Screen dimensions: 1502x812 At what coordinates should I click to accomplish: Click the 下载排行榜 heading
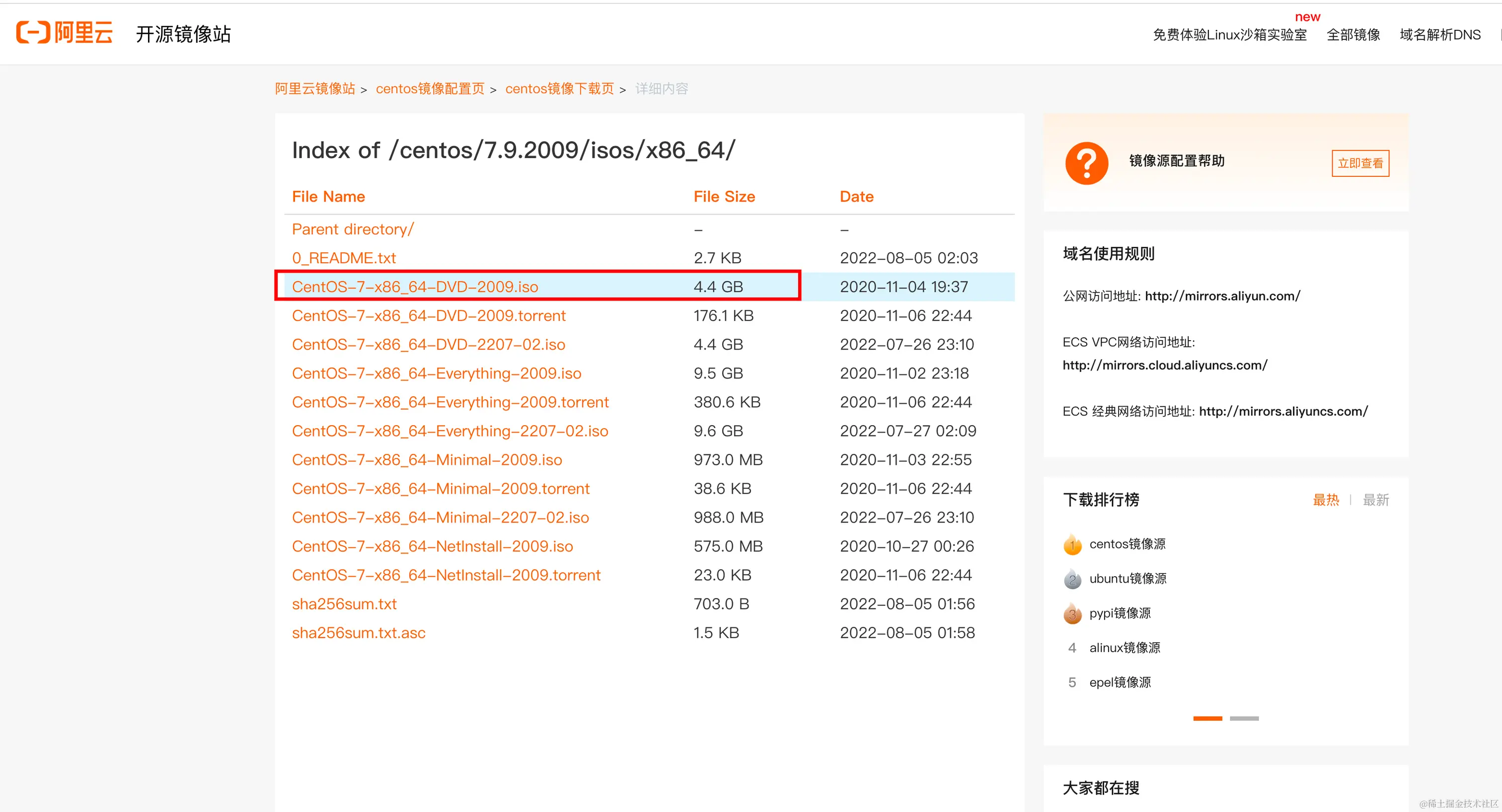1101,500
